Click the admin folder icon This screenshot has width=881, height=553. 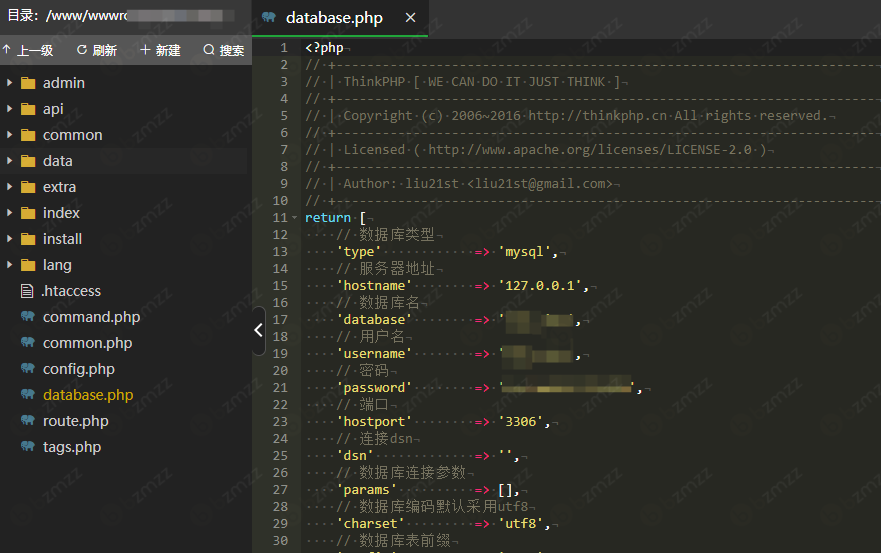click(28, 83)
